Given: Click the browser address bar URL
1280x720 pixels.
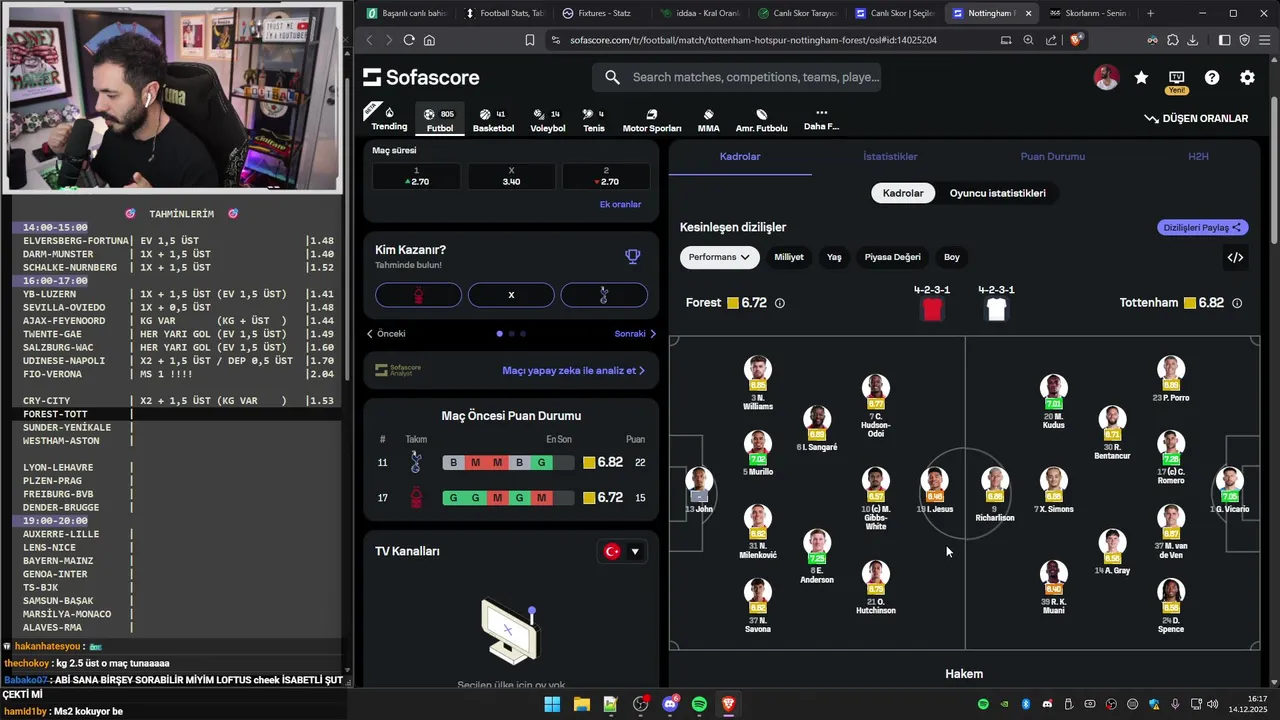Looking at the screenshot, I should (x=753, y=40).
